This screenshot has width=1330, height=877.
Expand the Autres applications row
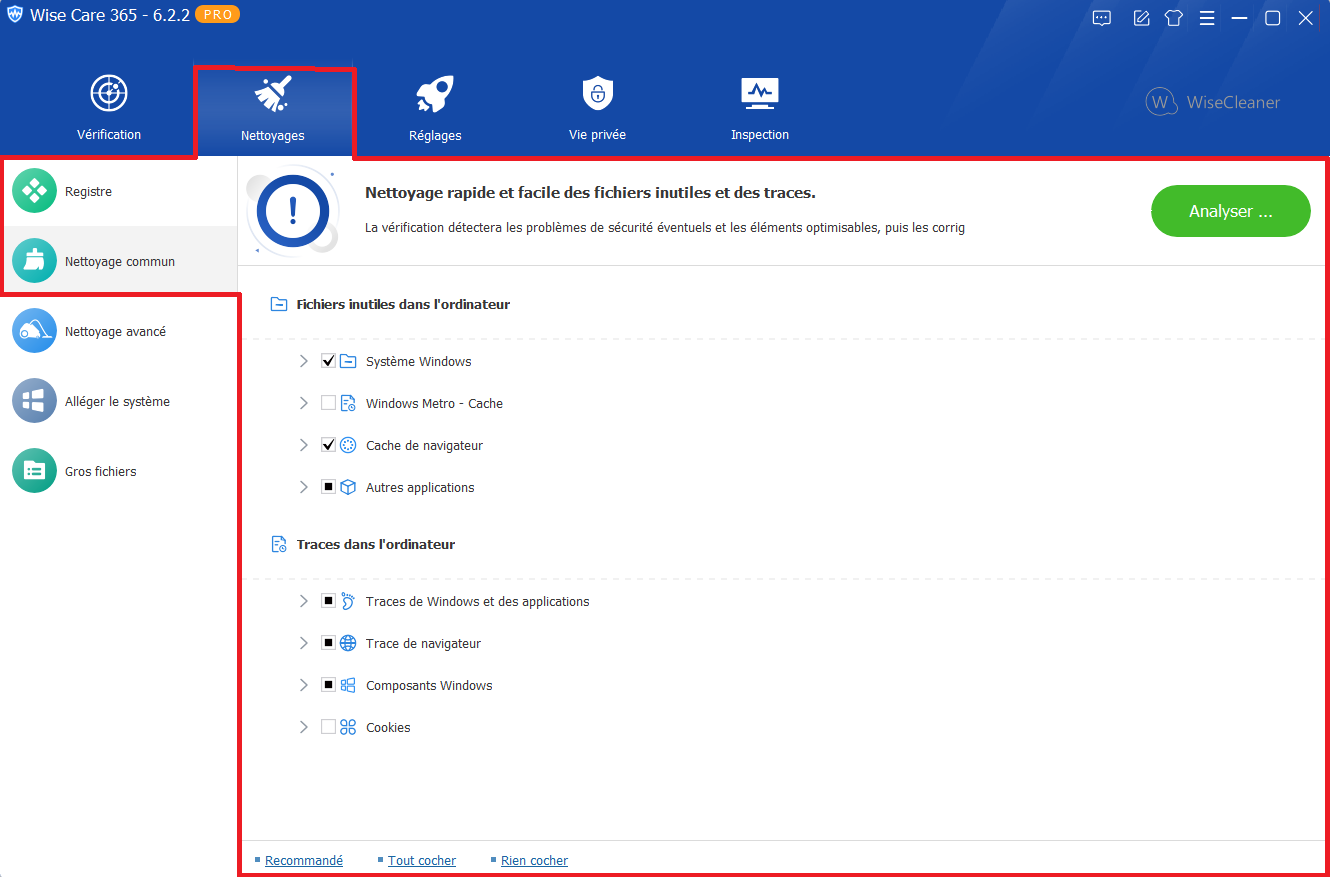tap(304, 487)
